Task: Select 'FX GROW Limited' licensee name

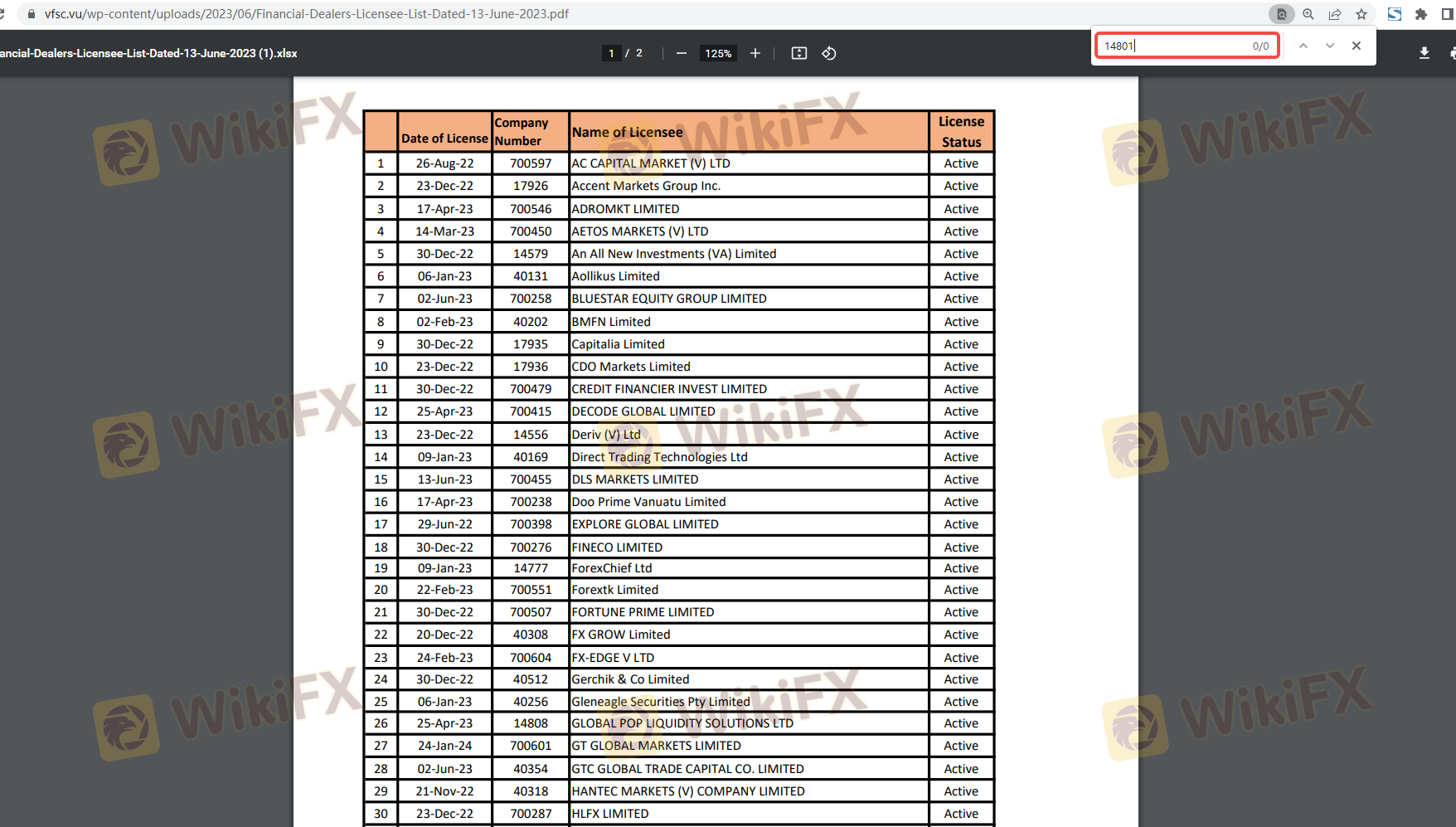Action: [621, 635]
